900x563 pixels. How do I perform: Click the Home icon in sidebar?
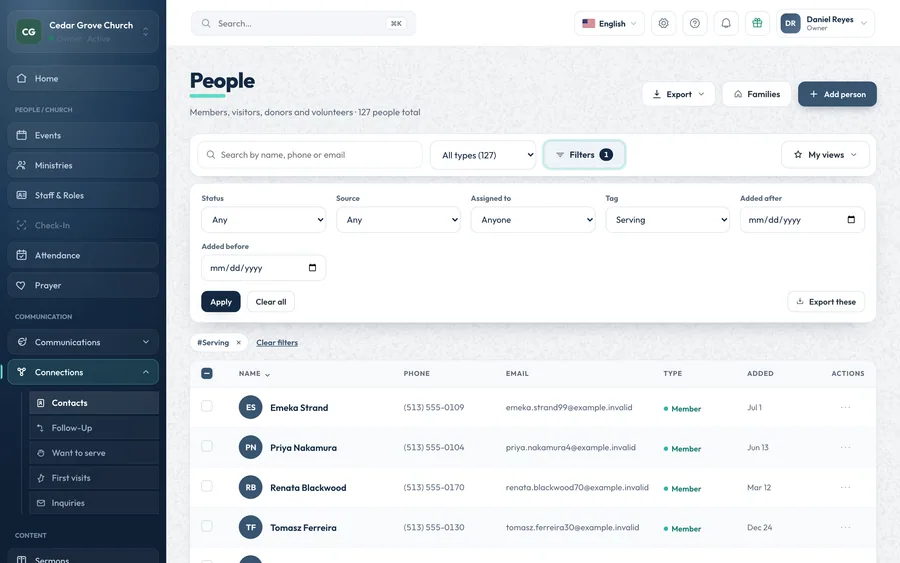pos(22,78)
